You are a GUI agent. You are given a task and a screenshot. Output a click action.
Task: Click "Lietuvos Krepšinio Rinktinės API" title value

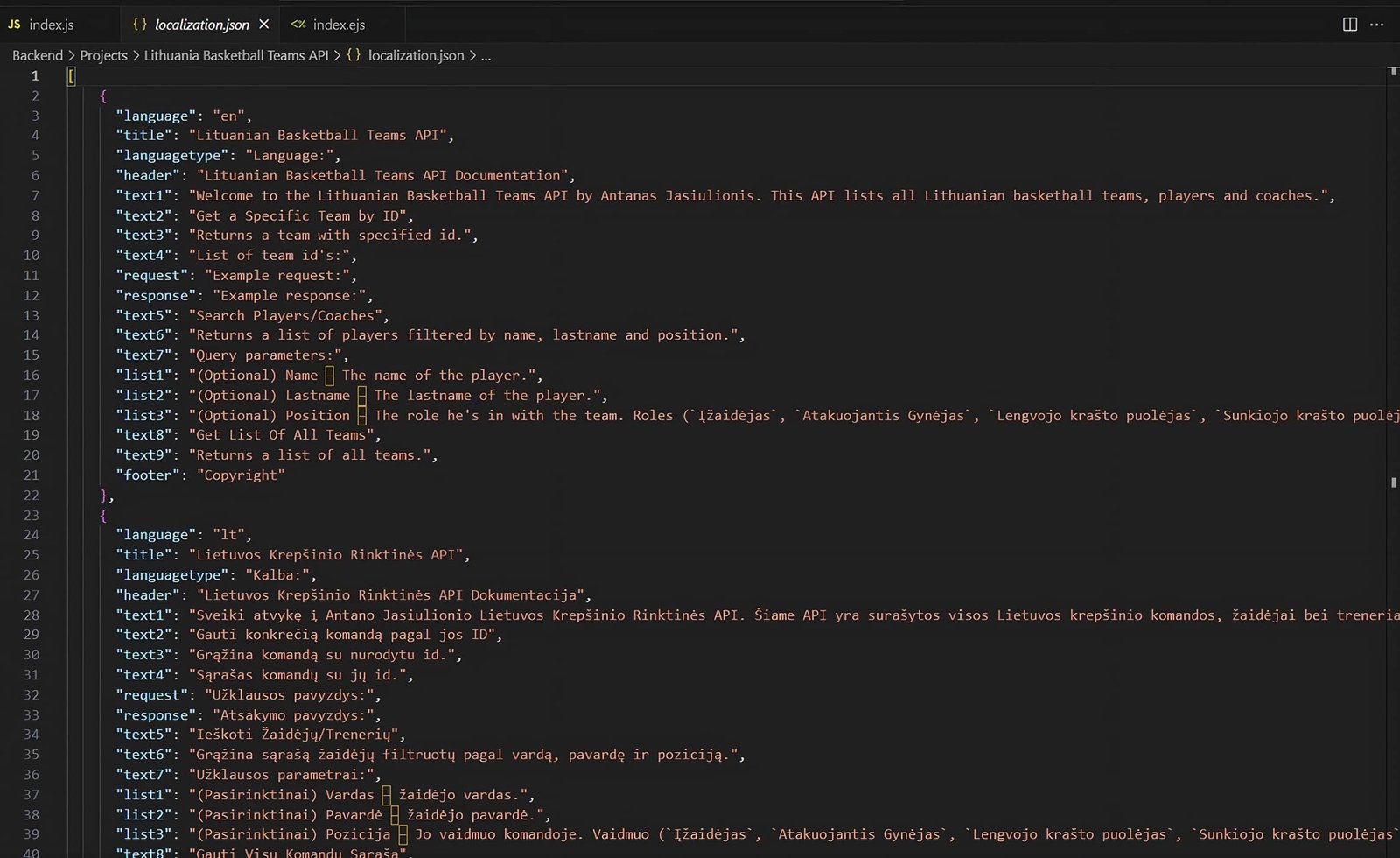(325, 554)
